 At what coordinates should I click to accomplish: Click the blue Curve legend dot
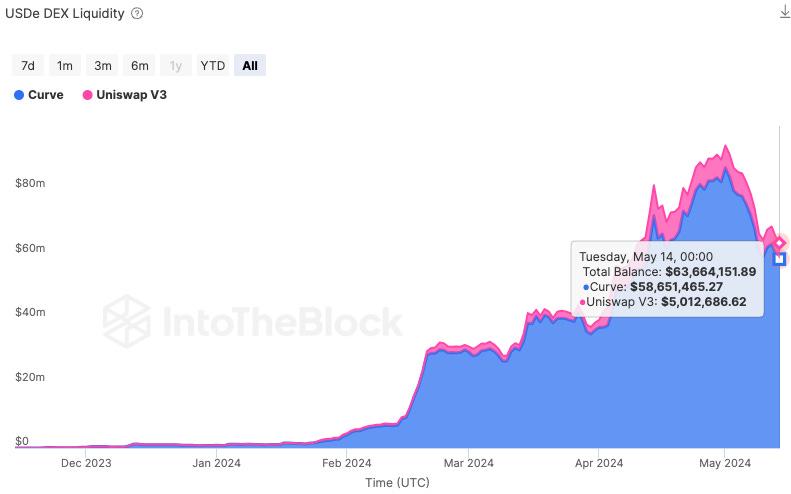point(19,95)
